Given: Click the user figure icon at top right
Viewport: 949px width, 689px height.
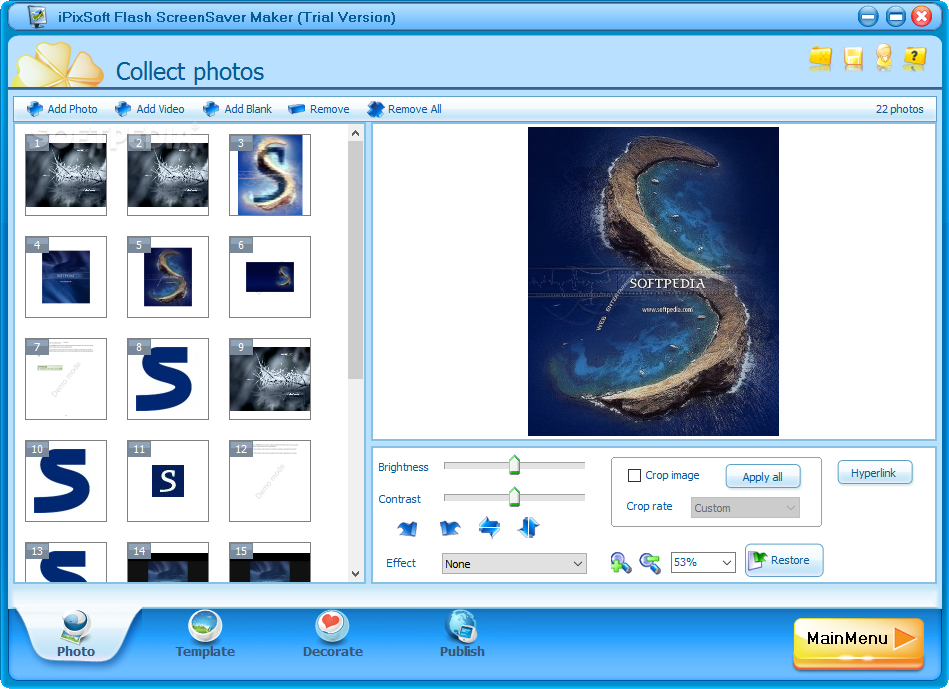Looking at the screenshot, I should 884,58.
